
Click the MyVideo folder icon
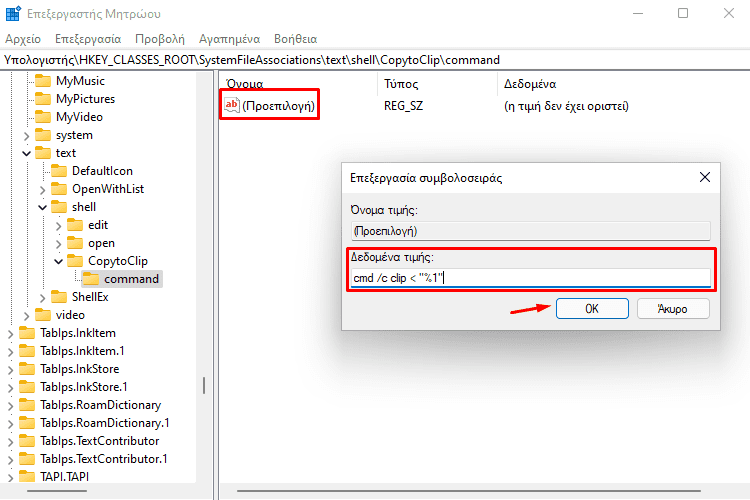(x=43, y=117)
